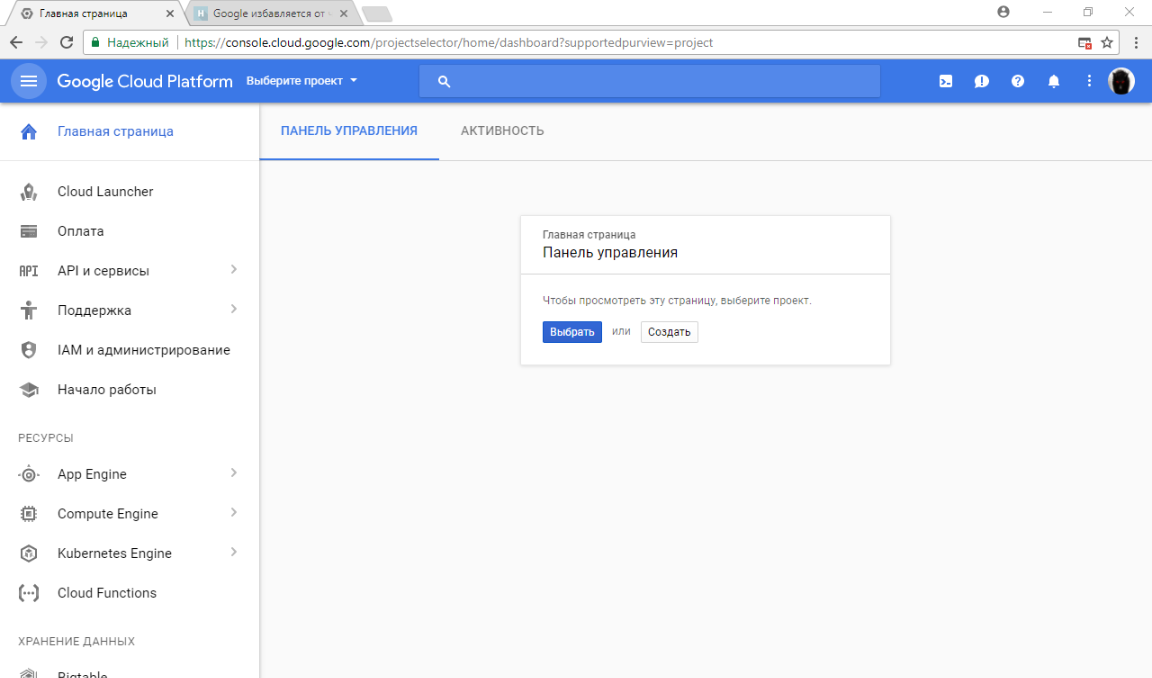Click the Создать button

pyautogui.click(x=669, y=332)
